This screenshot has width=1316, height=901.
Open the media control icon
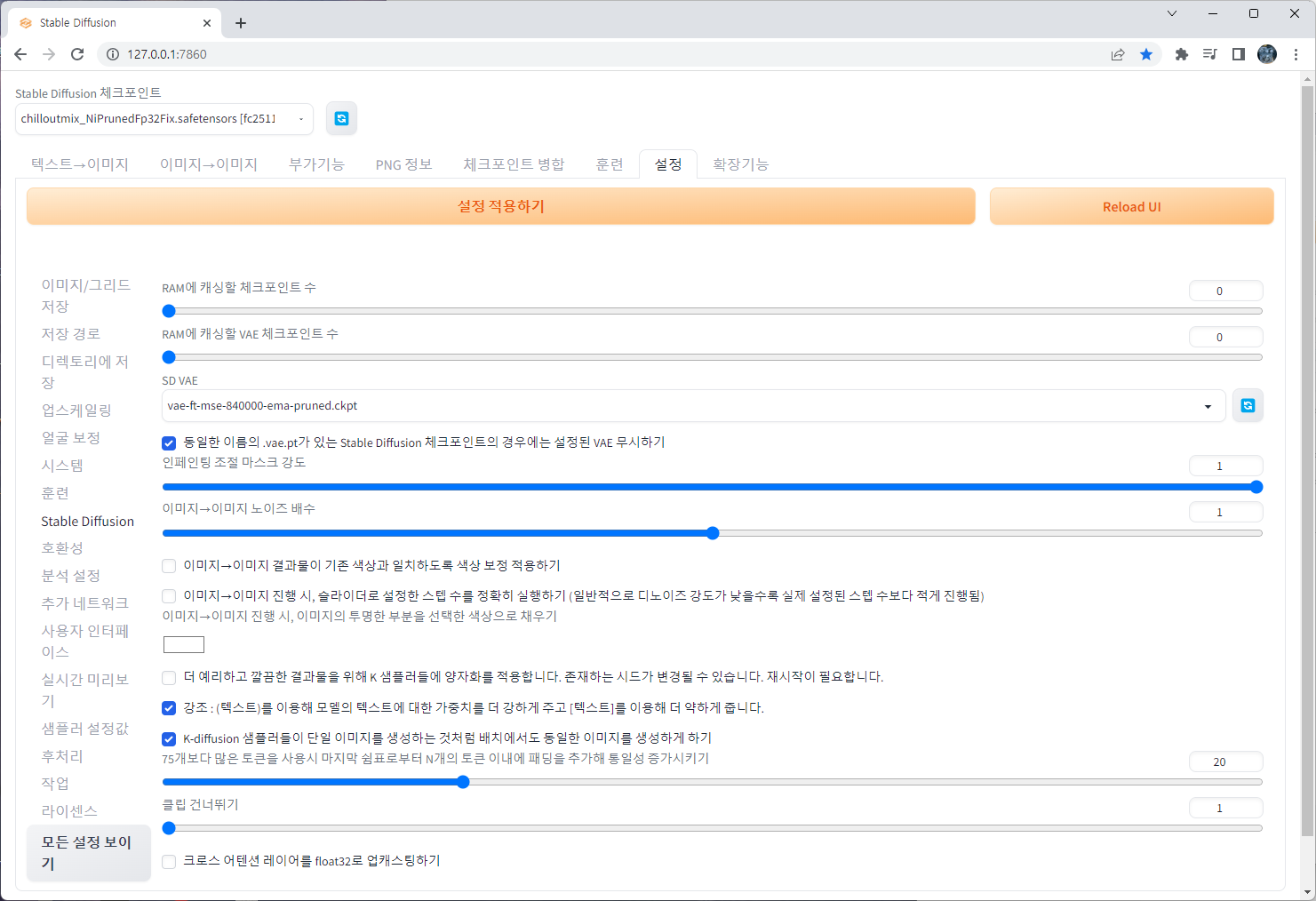1209,54
